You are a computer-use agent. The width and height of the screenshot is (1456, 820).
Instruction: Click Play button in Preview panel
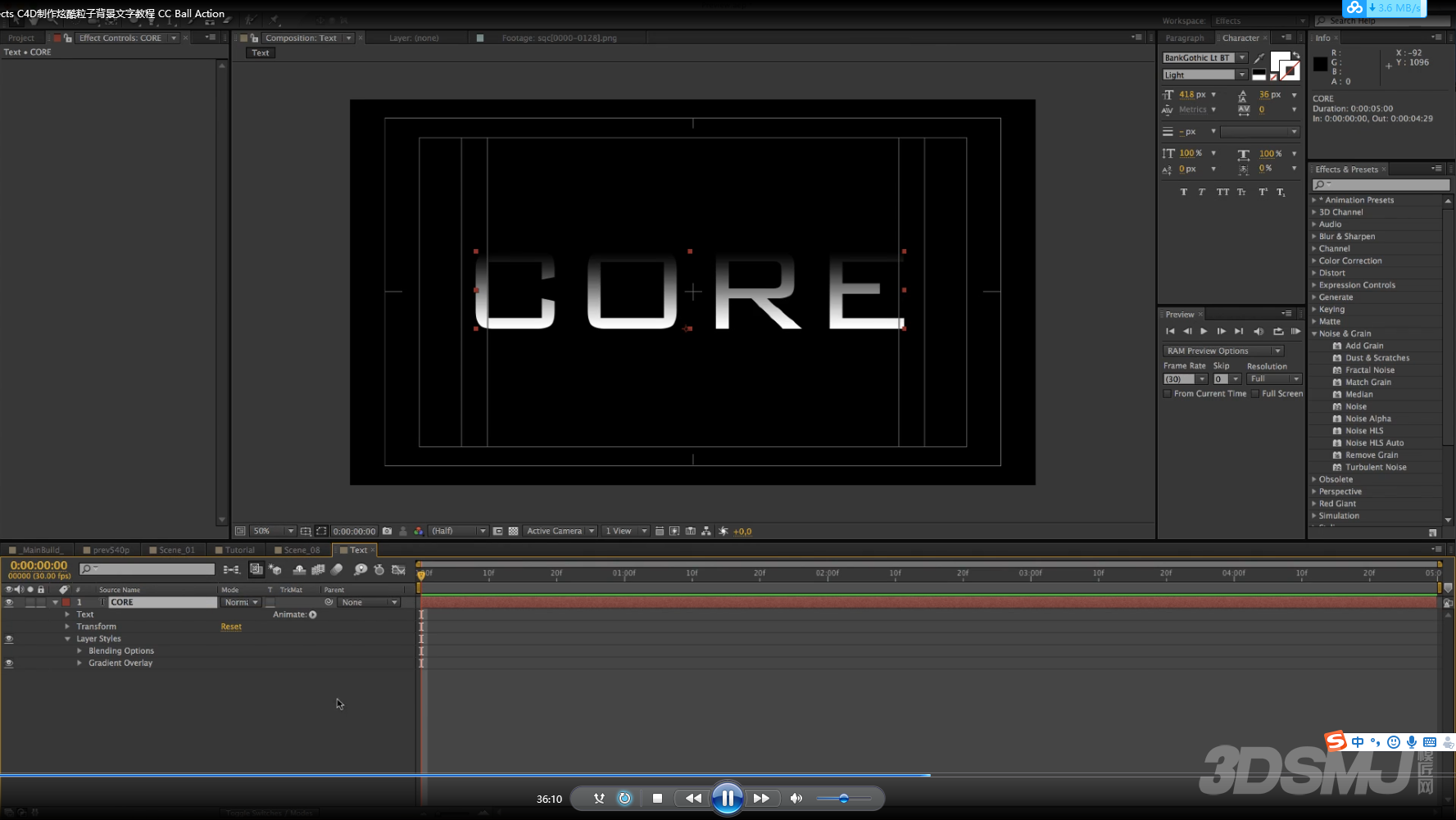pos(1204,332)
